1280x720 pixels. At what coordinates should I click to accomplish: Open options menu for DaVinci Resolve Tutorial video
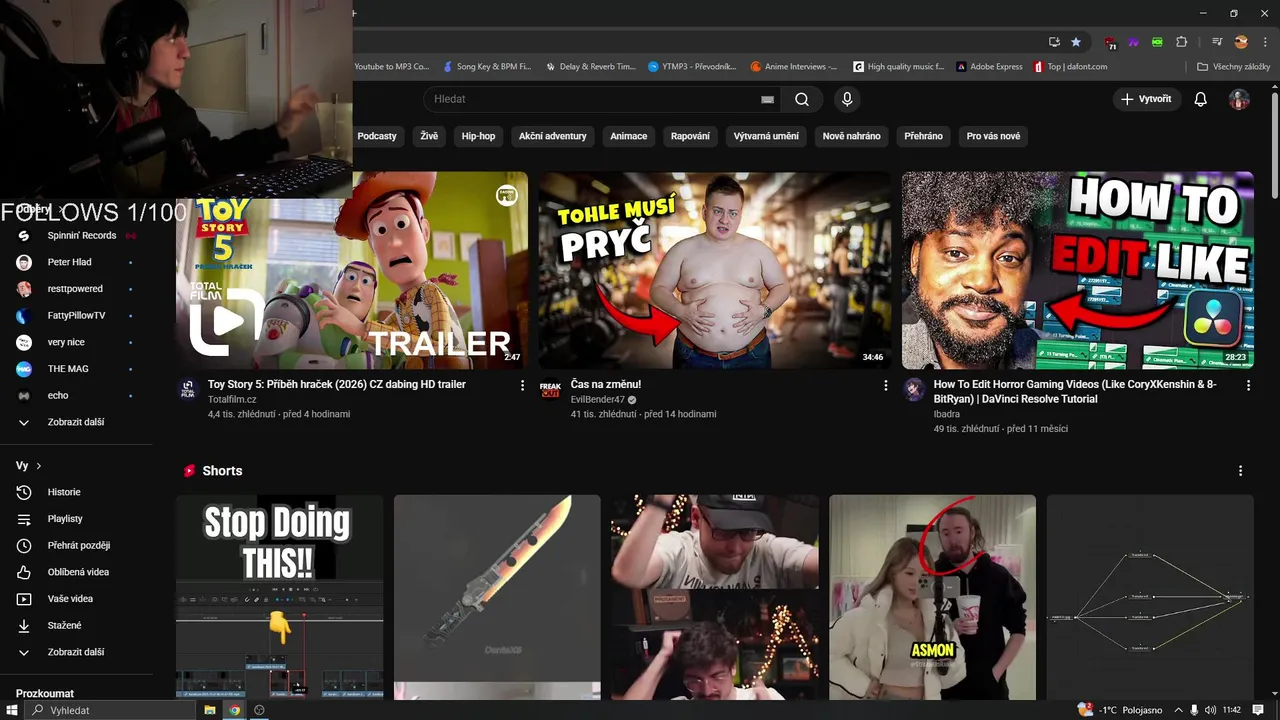pos(1248,385)
